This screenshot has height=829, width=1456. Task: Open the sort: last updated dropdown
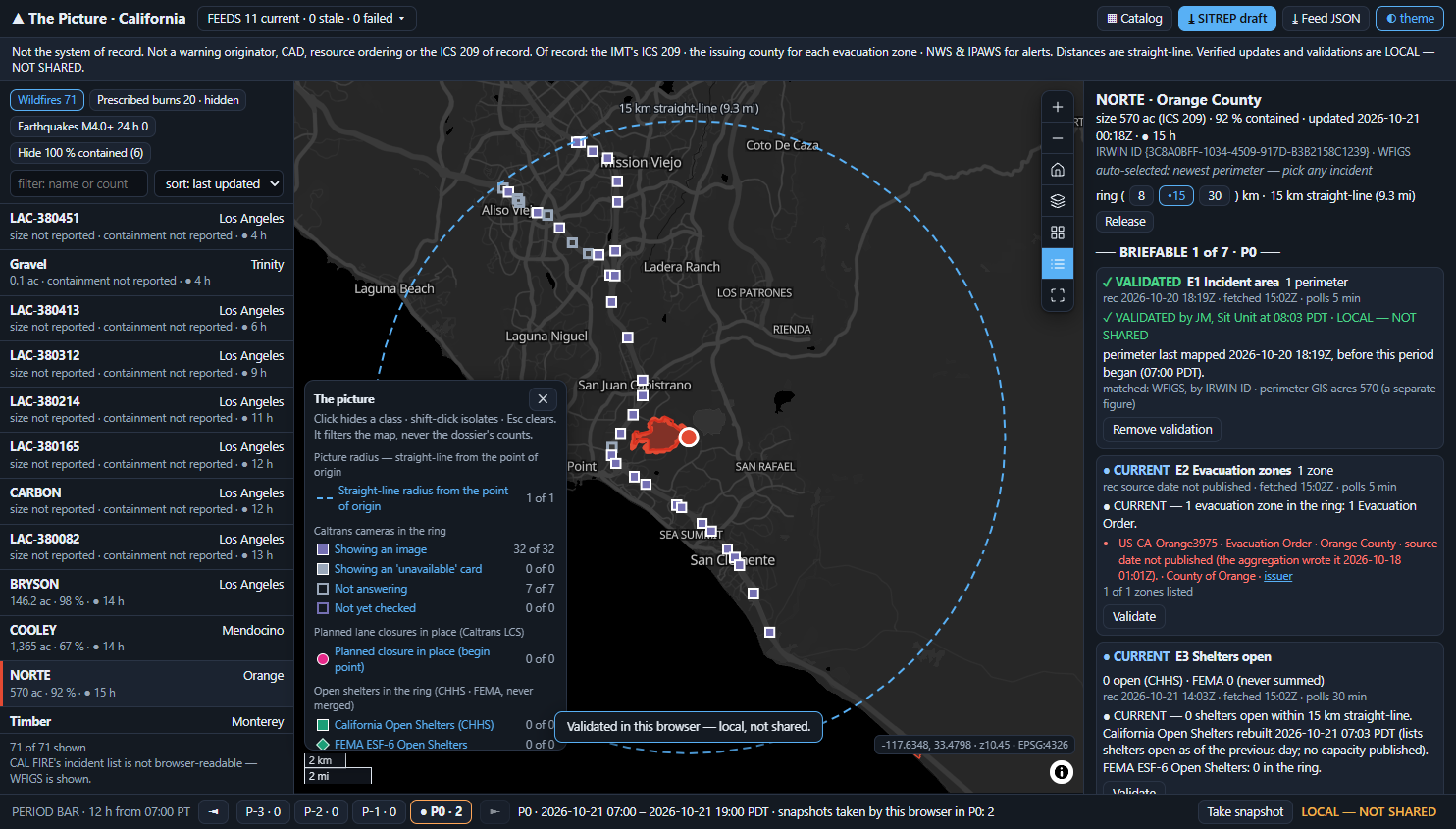[x=220, y=183]
